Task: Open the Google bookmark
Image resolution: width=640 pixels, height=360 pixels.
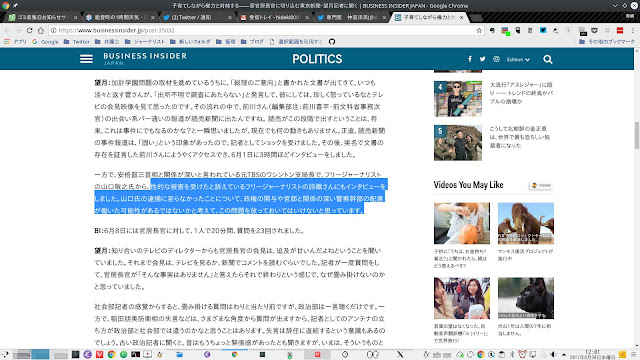Action: [46, 42]
